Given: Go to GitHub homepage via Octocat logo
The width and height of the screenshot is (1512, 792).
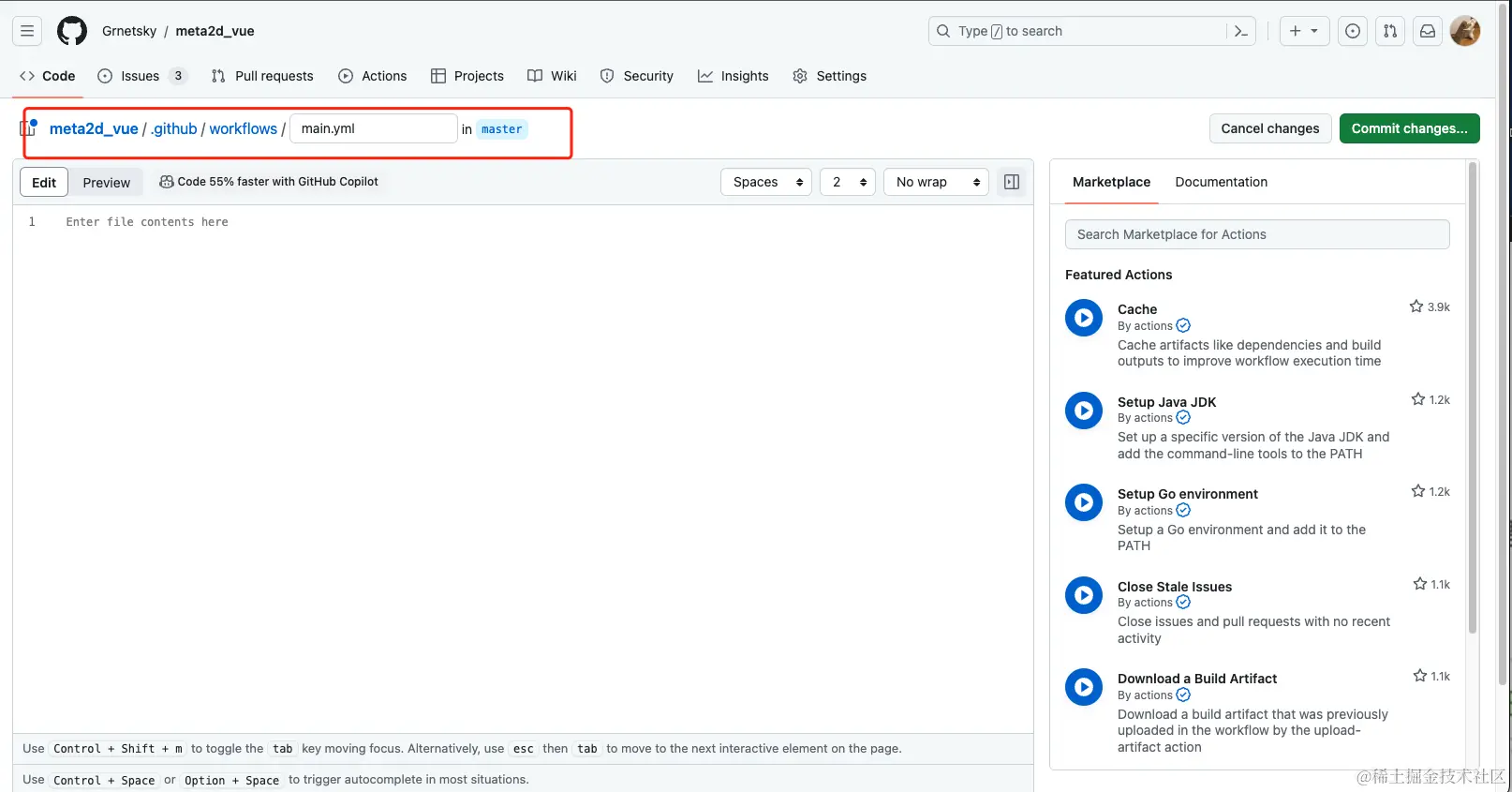Looking at the screenshot, I should tap(72, 31).
